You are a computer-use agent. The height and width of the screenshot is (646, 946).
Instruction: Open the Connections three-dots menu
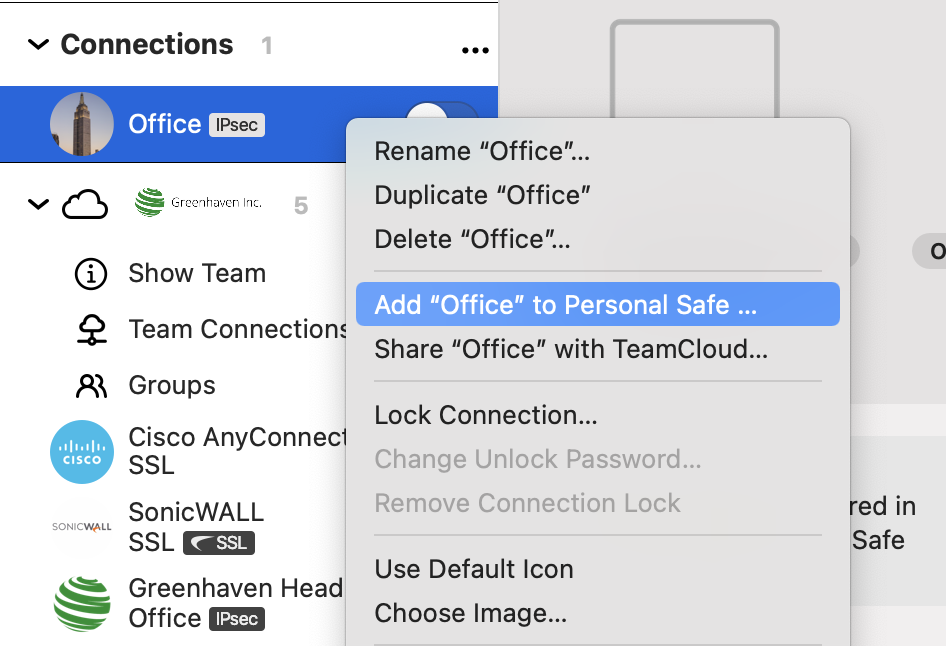(x=475, y=50)
